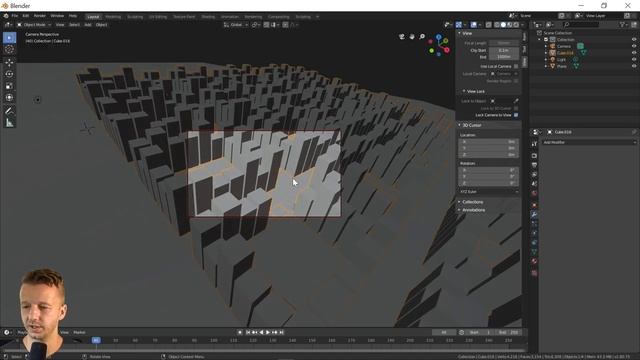The image size is (640, 360).
Task: Play the animation forward
Action: (268, 333)
